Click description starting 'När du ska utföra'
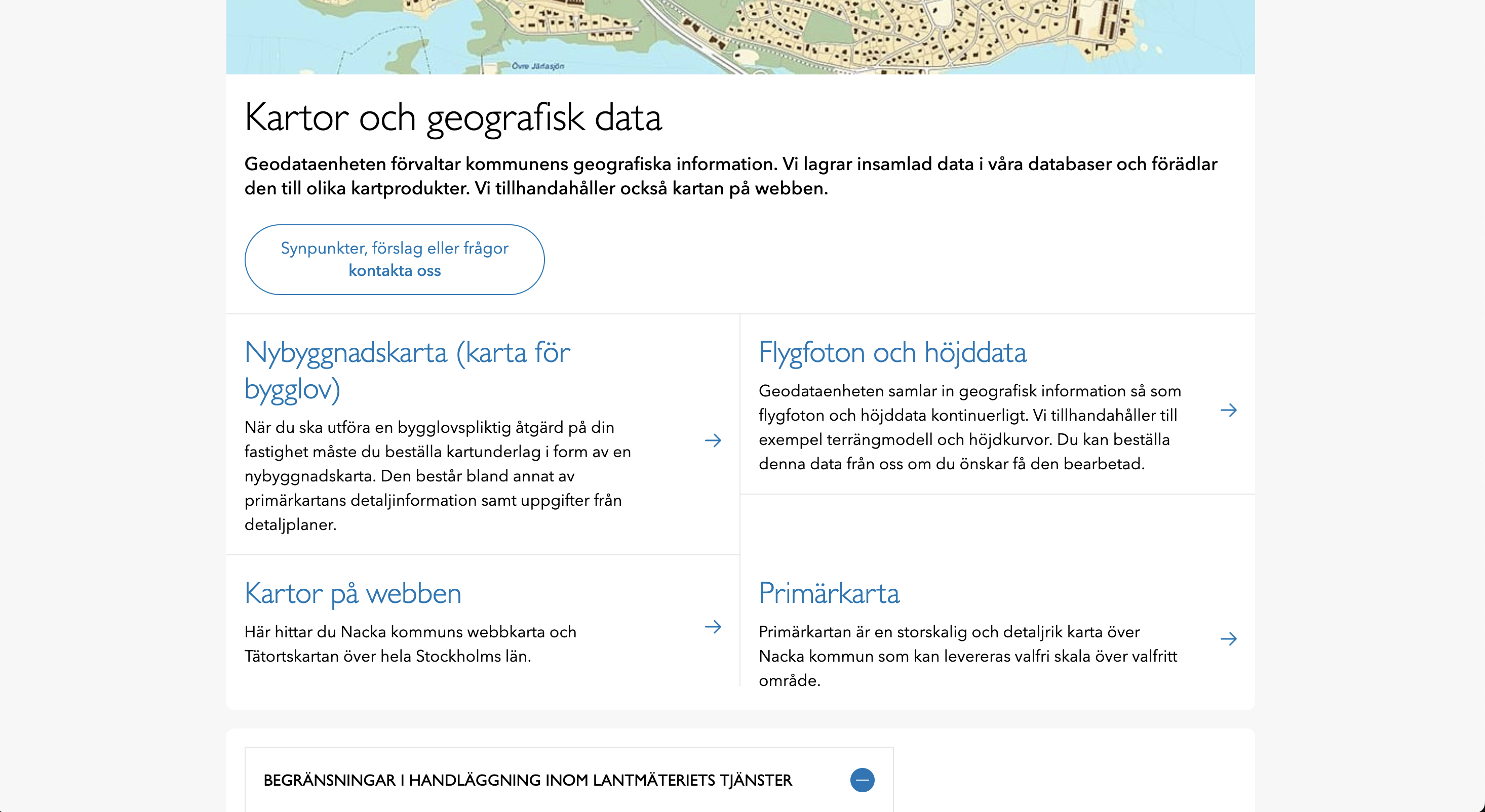This screenshot has height=812, width=1485. tap(438, 475)
